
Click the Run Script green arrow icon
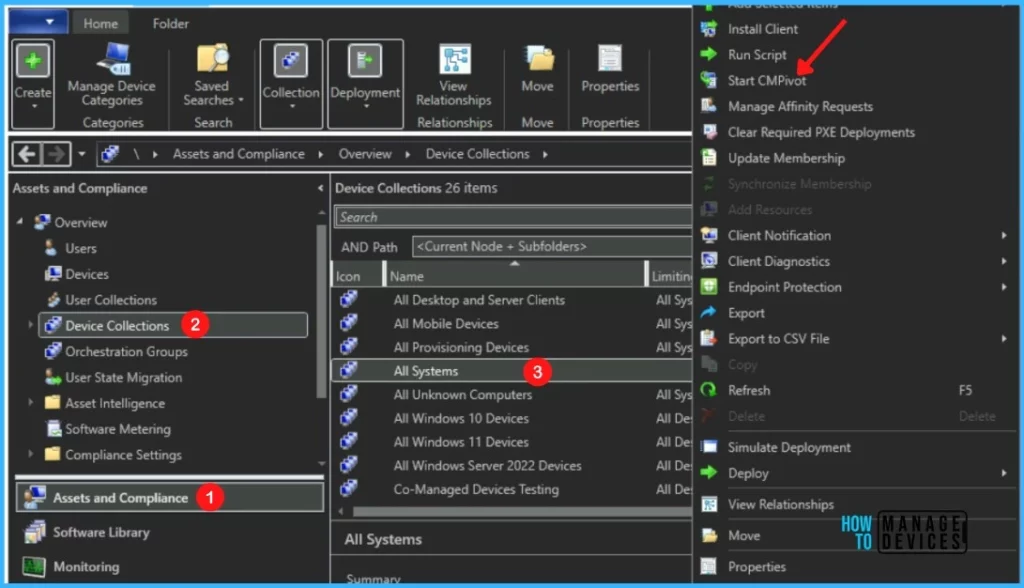click(x=709, y=55)
